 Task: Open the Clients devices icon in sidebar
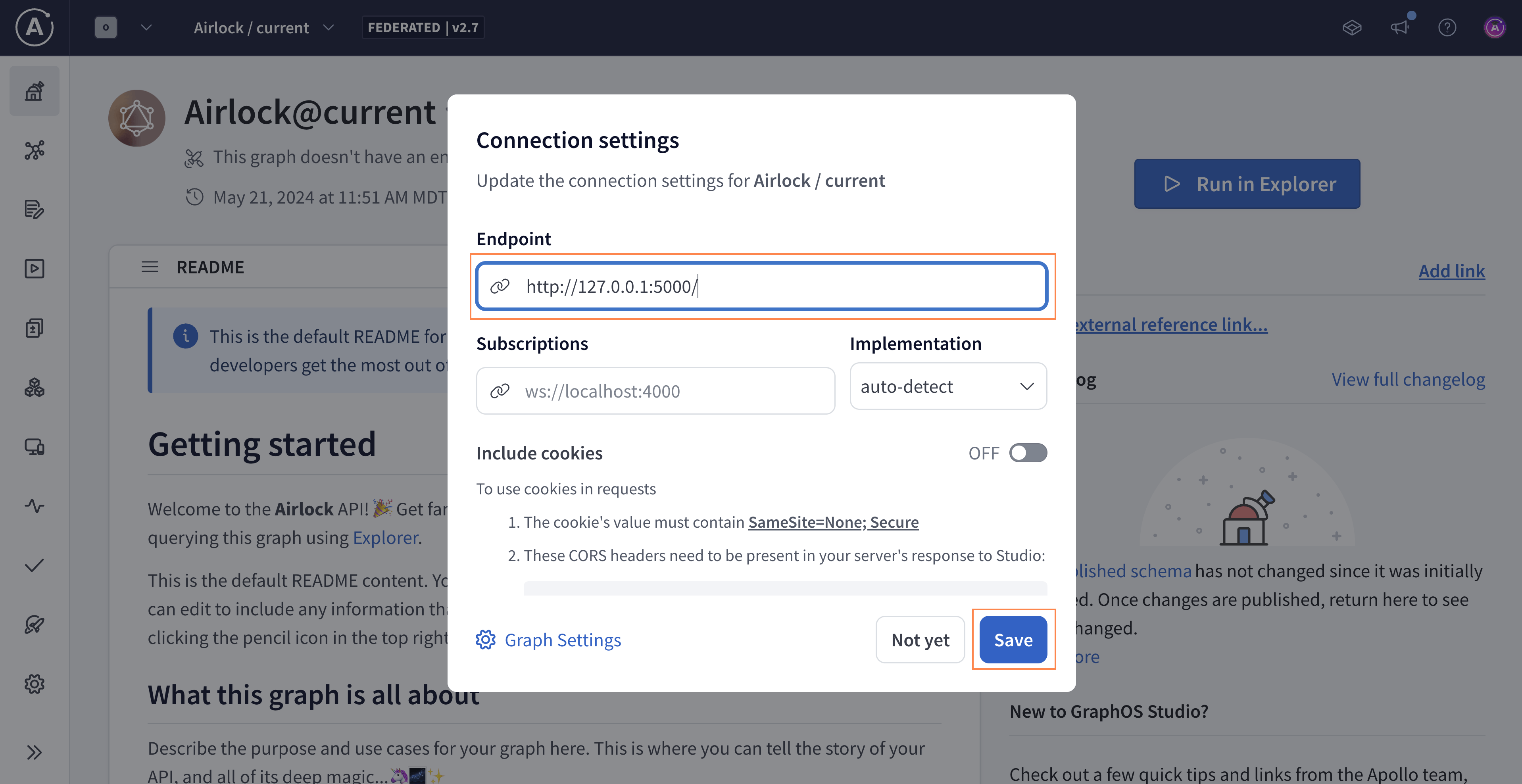[x=34, y=447]
